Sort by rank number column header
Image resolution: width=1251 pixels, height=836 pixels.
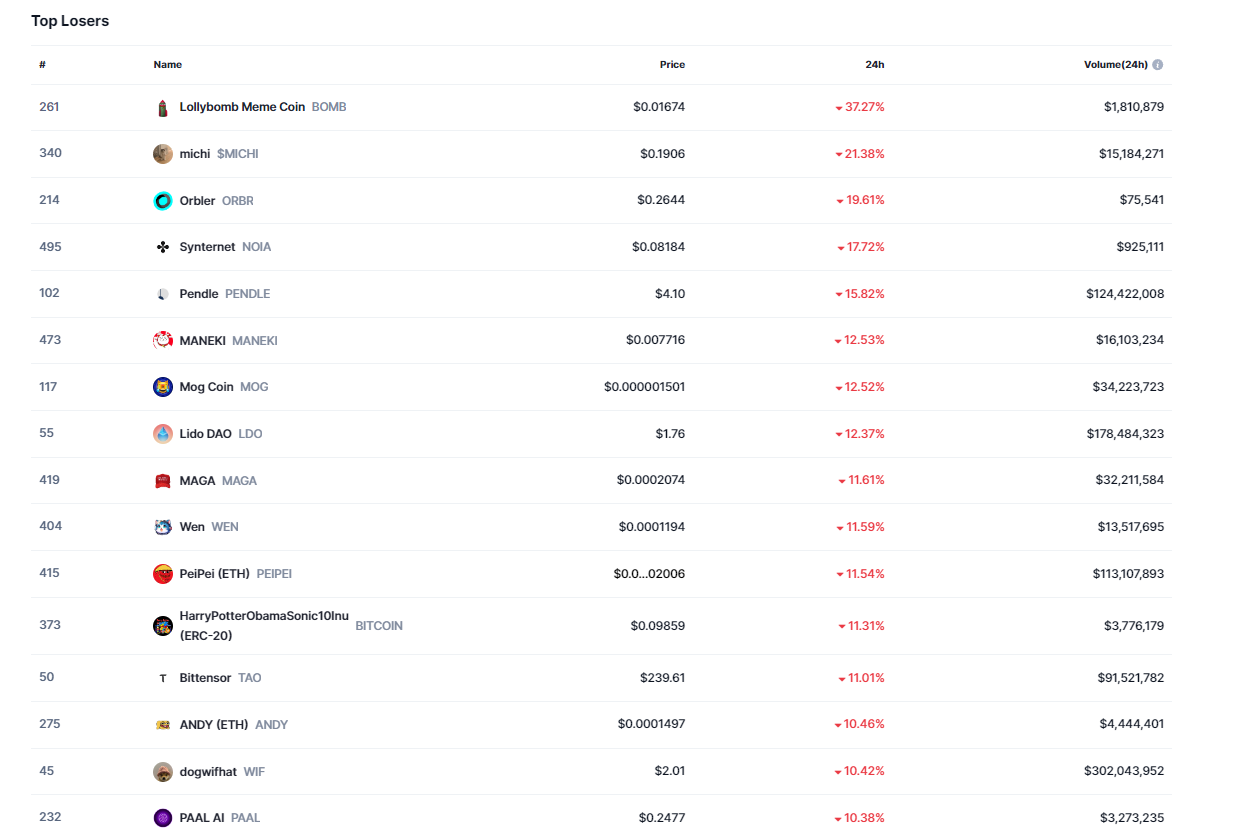(x=43, y=65)
